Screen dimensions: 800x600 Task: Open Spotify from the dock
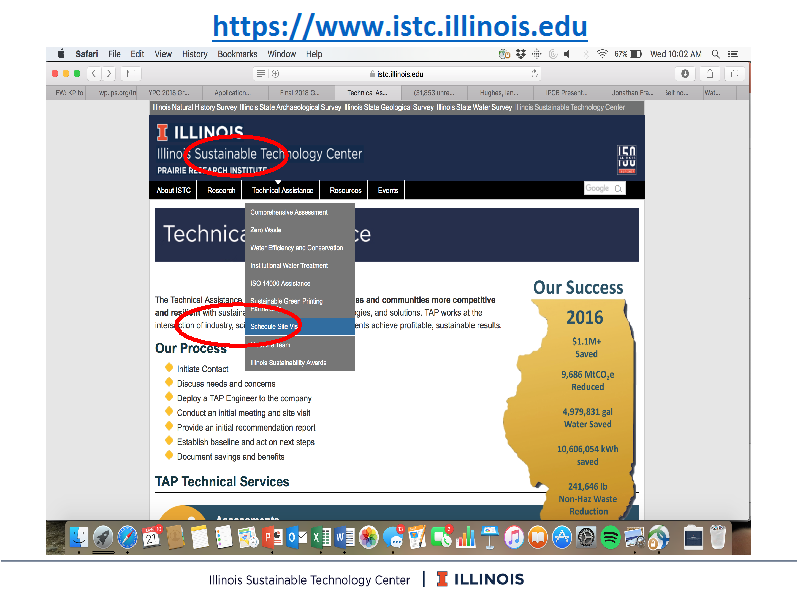click(x=610, y=537)
